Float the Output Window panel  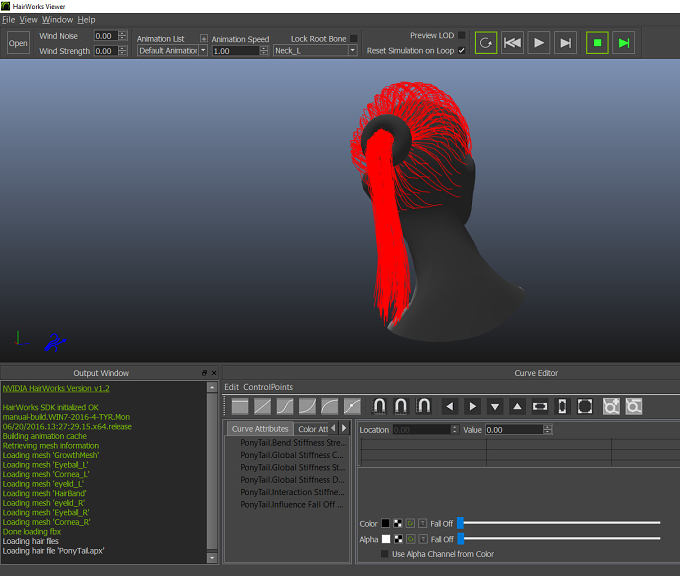pos(204,373)
